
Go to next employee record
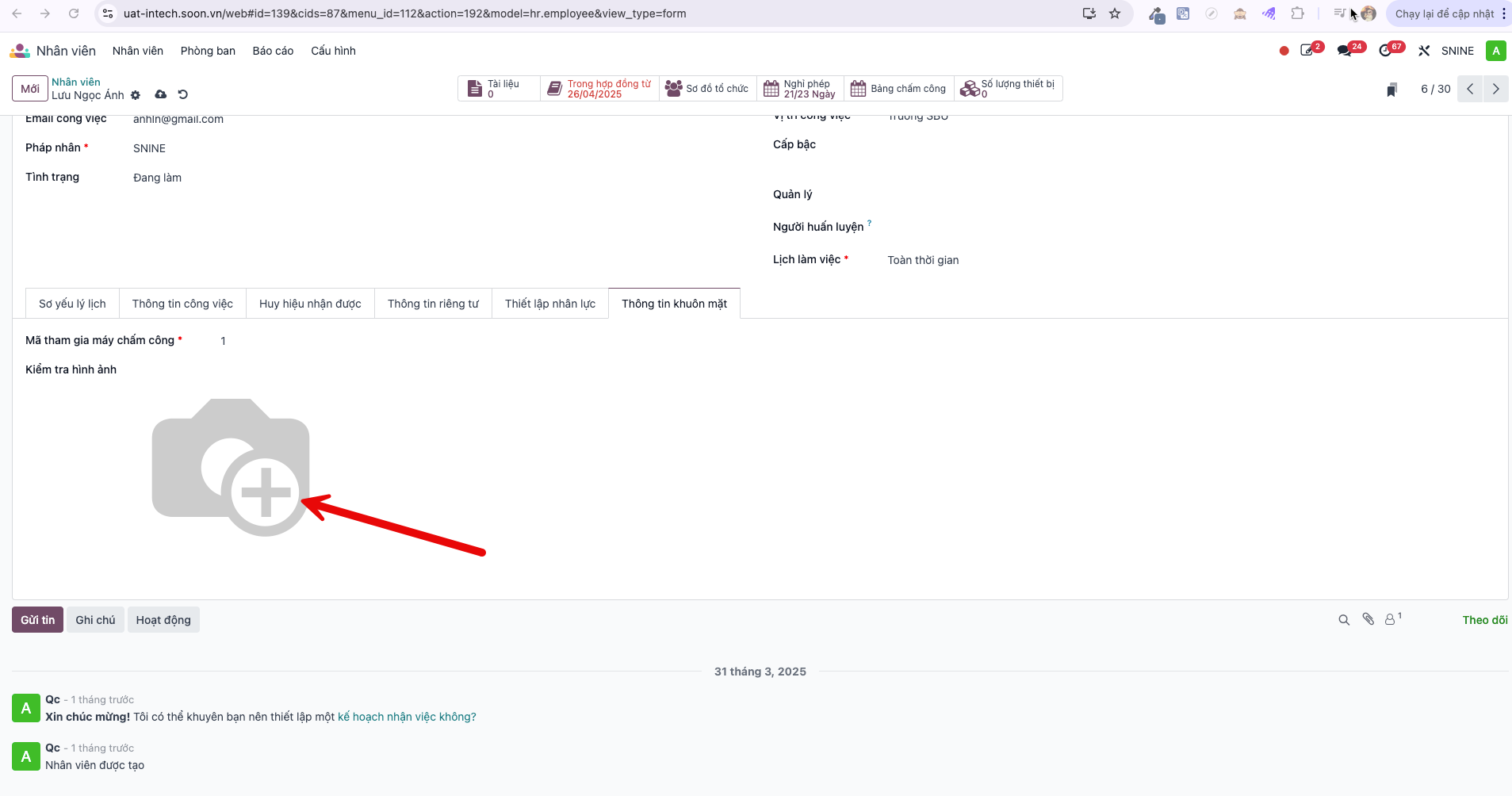click(1495, 89)
